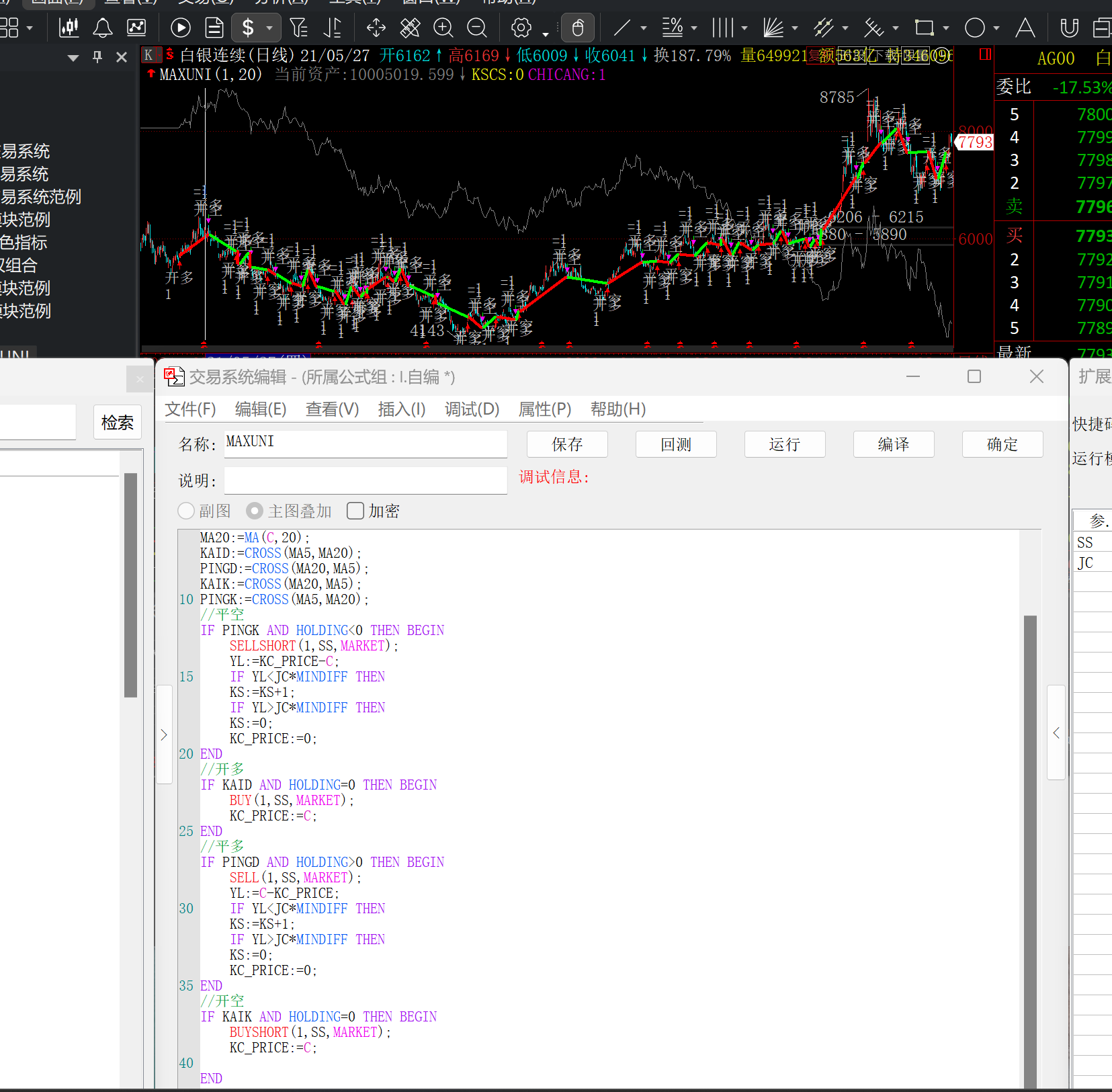This screenshot has height=1092, width=1112.
Task: Open dropdown arrow next to dollar sign icon
Action: (269, 28)
